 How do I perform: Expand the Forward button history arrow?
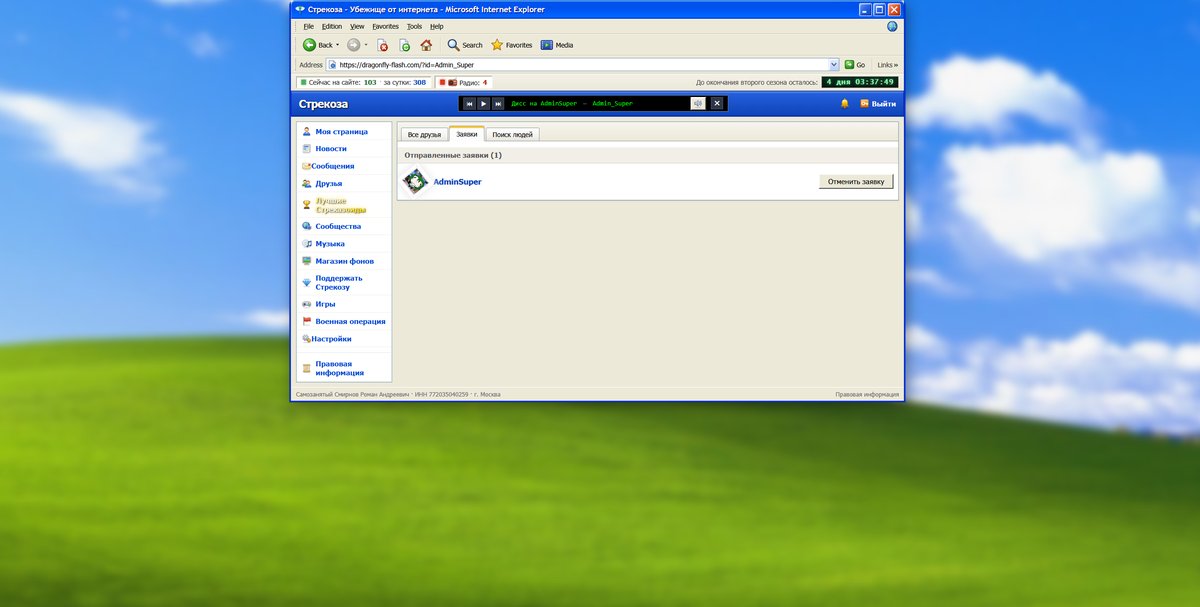pyautogui.click(x=366, y=45)
